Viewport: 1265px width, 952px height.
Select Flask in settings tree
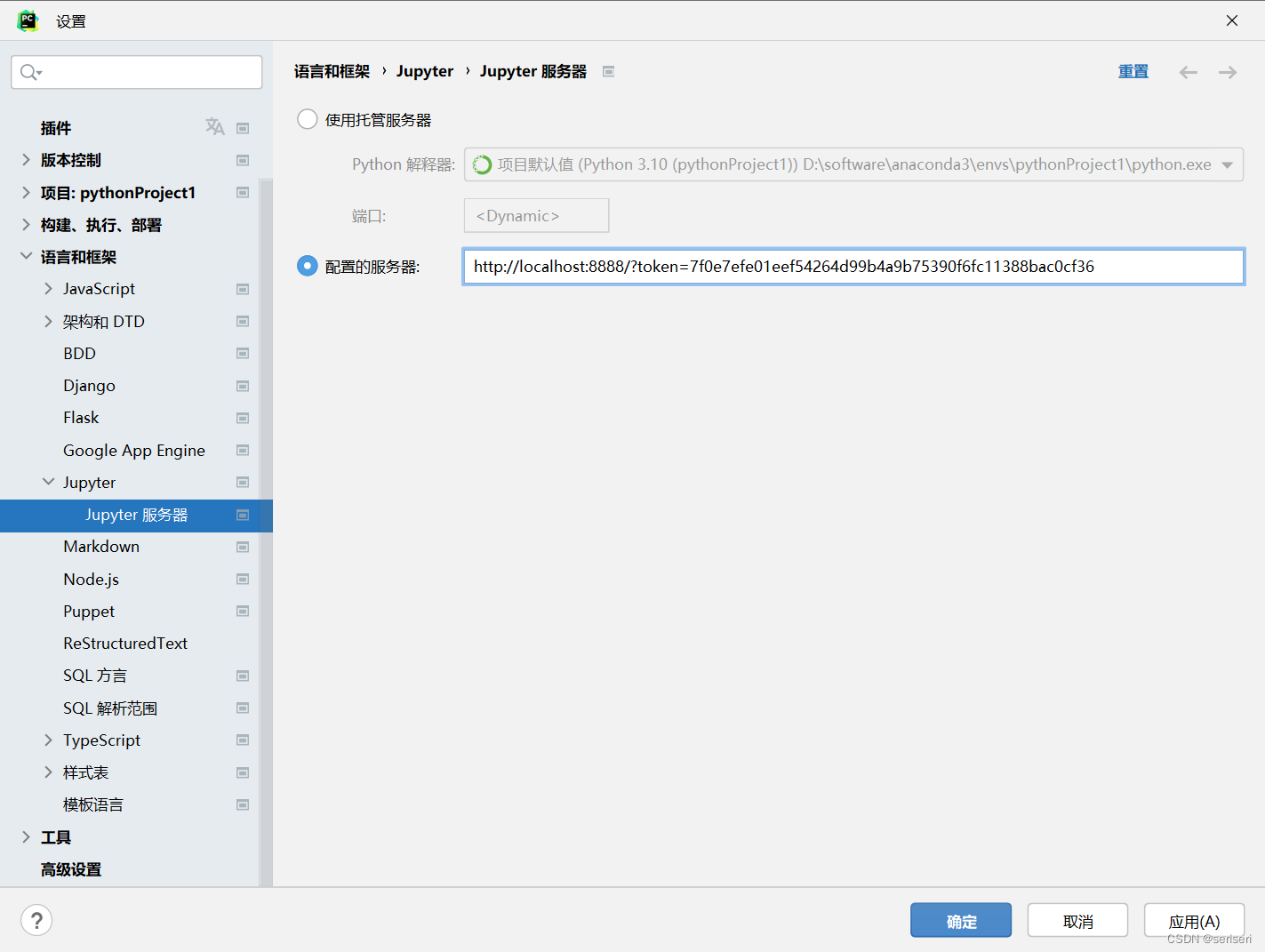81,418
